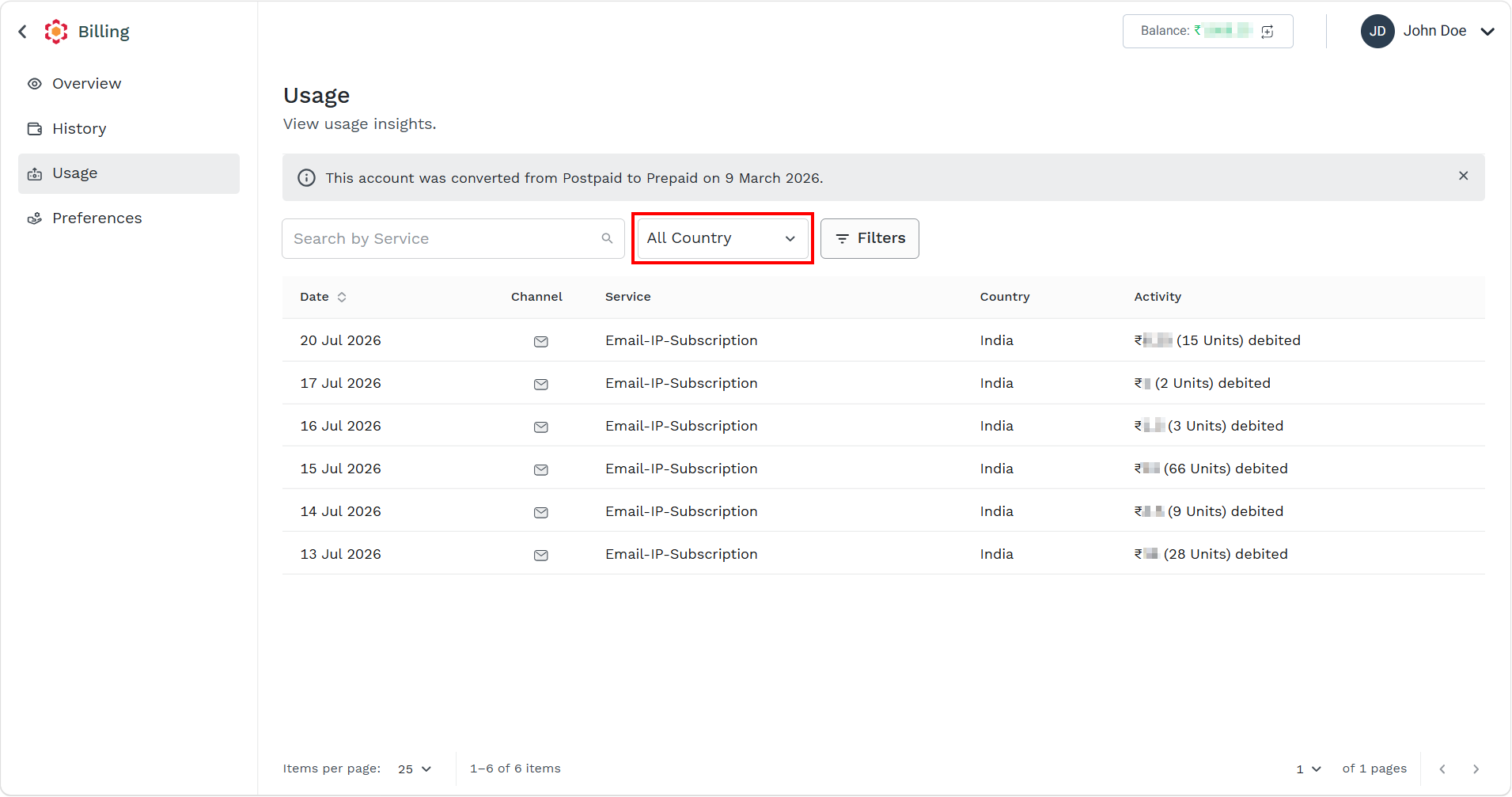Click the search magnifier icon
Image resolution: width=1512 pixels, height=797 pixels.
pyautogui.click(x=607, y=238)
